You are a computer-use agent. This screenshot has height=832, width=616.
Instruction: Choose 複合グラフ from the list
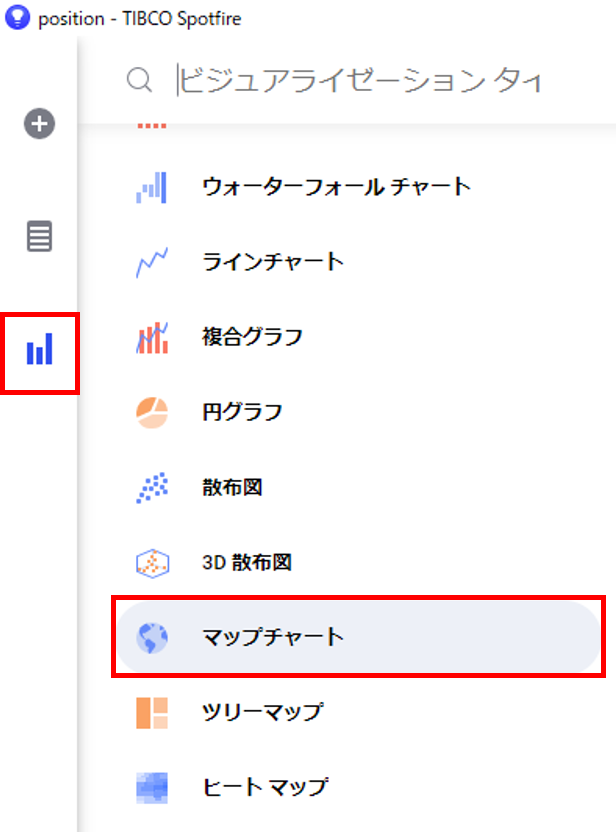click(x=252, y=337)
